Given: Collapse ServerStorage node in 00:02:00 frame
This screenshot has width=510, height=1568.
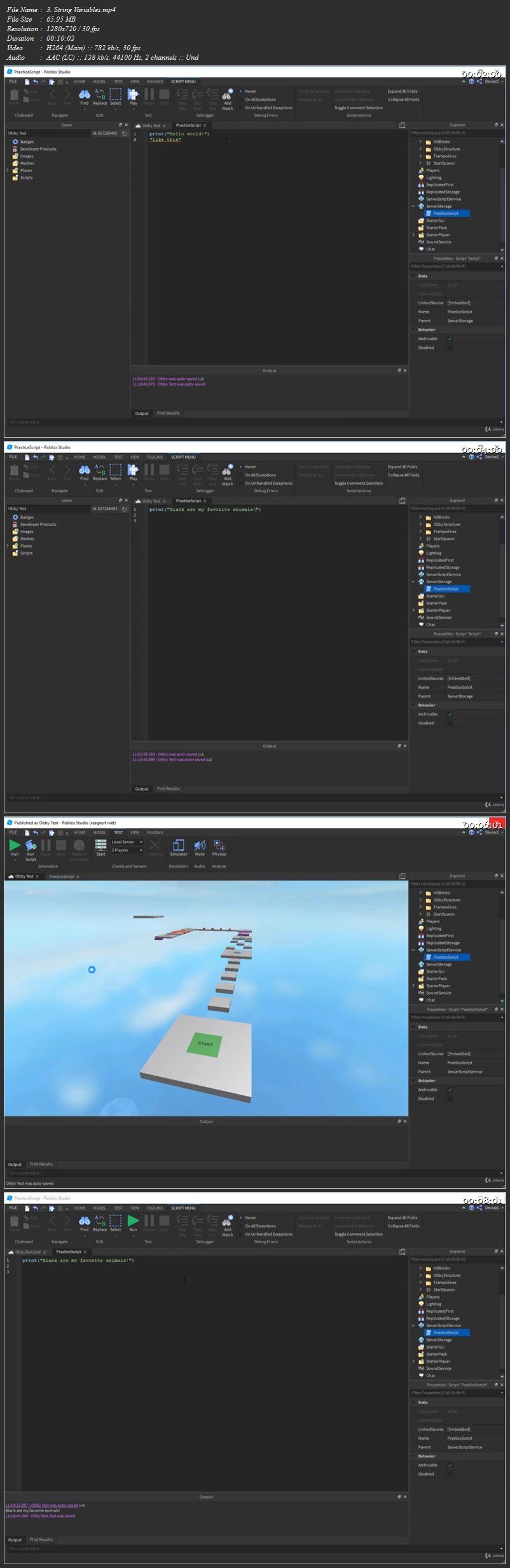Looking at the screenshot, I should pyautogui.click(x=413, y=206).
